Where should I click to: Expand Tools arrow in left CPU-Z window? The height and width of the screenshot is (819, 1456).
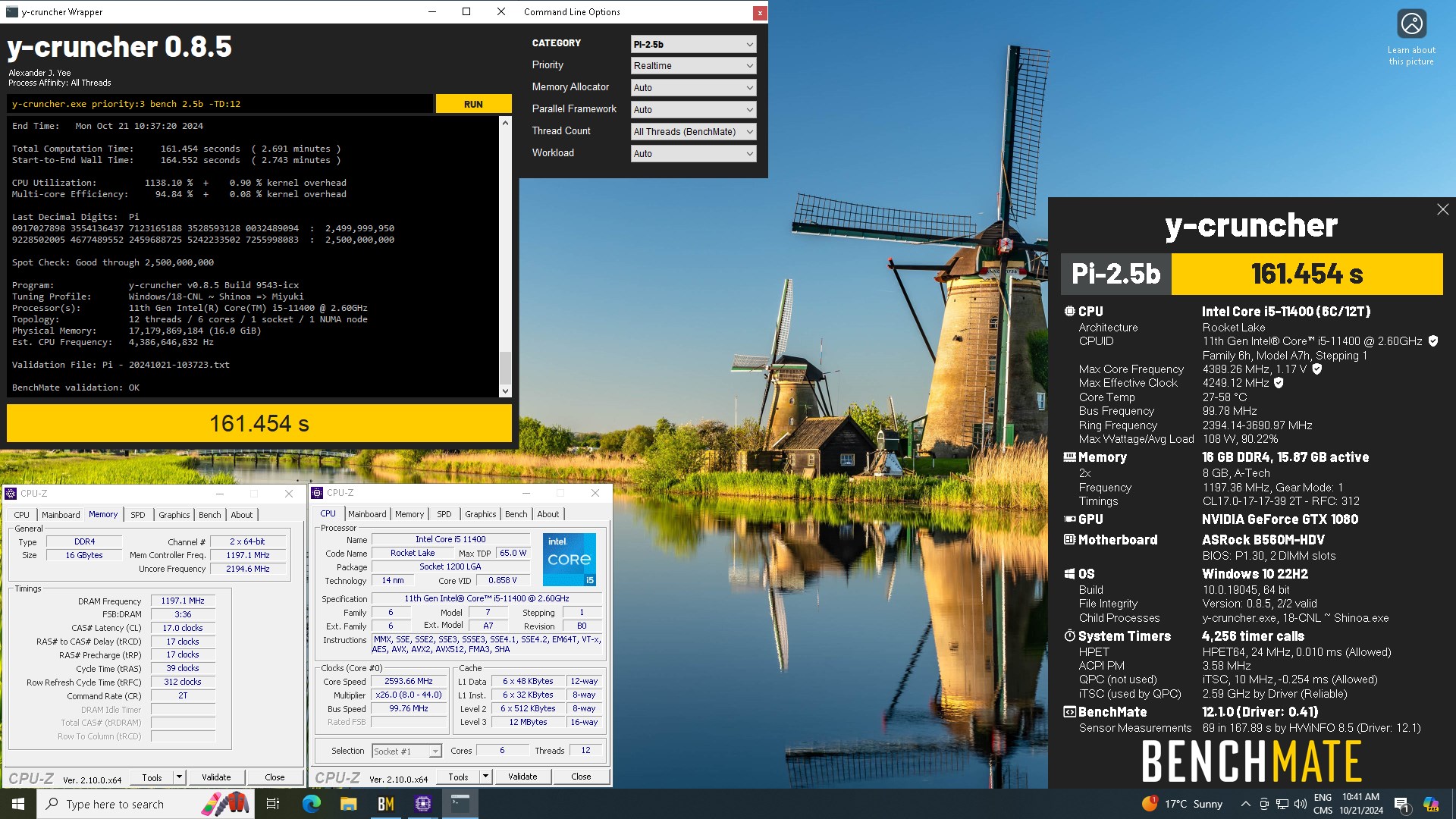180,777
